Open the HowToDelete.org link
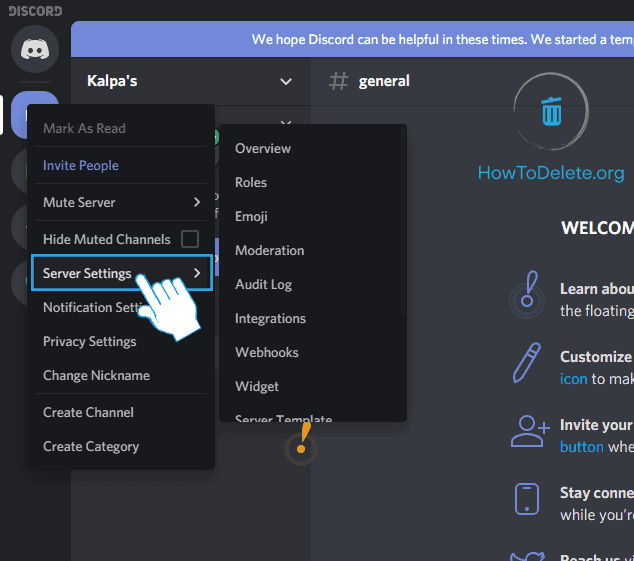Image resolution: width=634 pixels, height=561 pixels. tap(550, 173)
